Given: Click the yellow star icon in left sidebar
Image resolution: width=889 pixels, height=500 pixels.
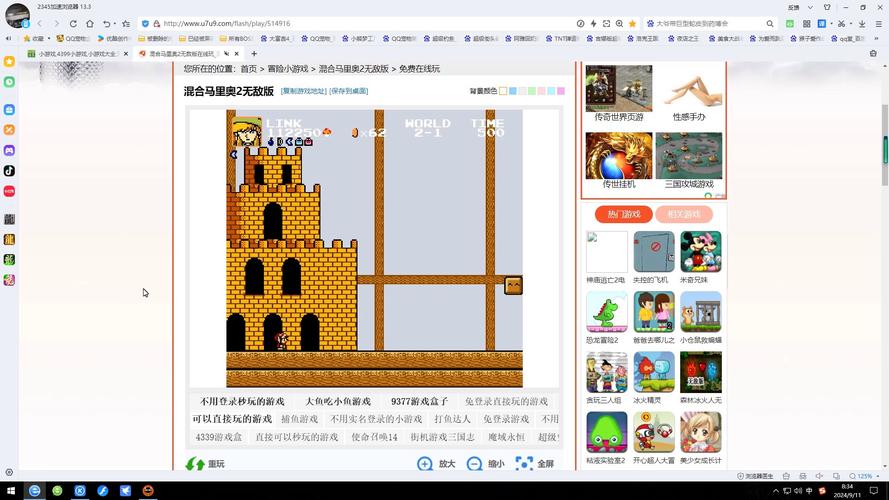Looking at the screenshot, I should point(9,61).
